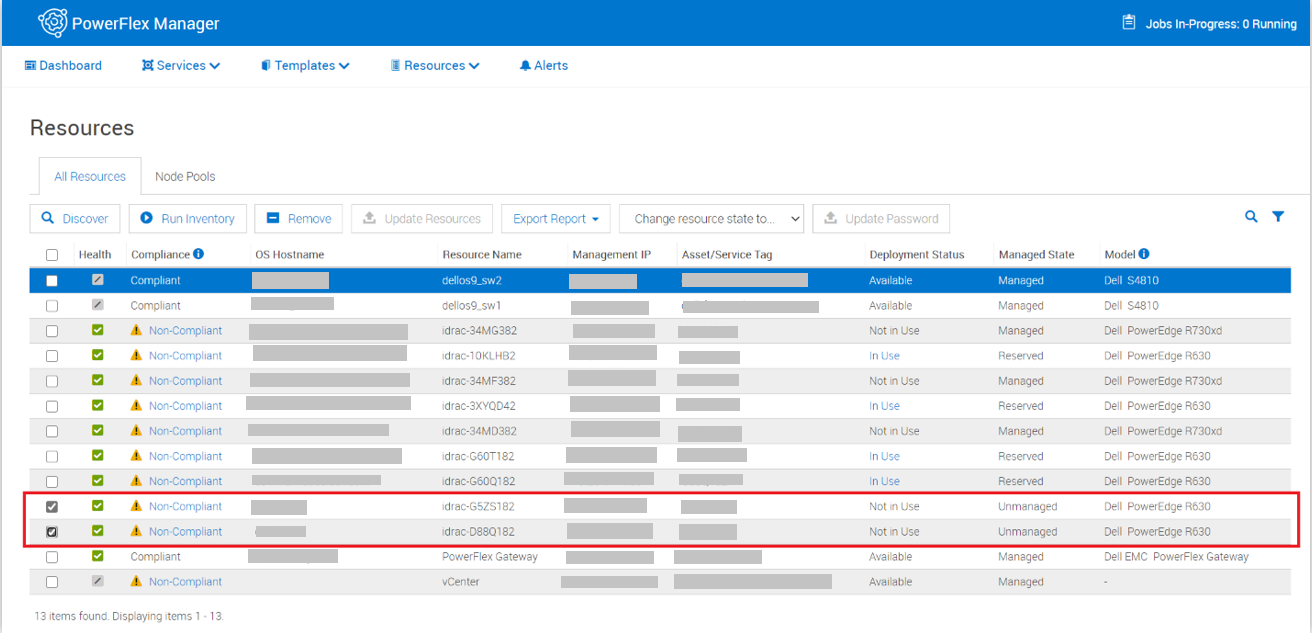Uncheck the row checkbox for idrac-D88Q182

pos(52,531)
